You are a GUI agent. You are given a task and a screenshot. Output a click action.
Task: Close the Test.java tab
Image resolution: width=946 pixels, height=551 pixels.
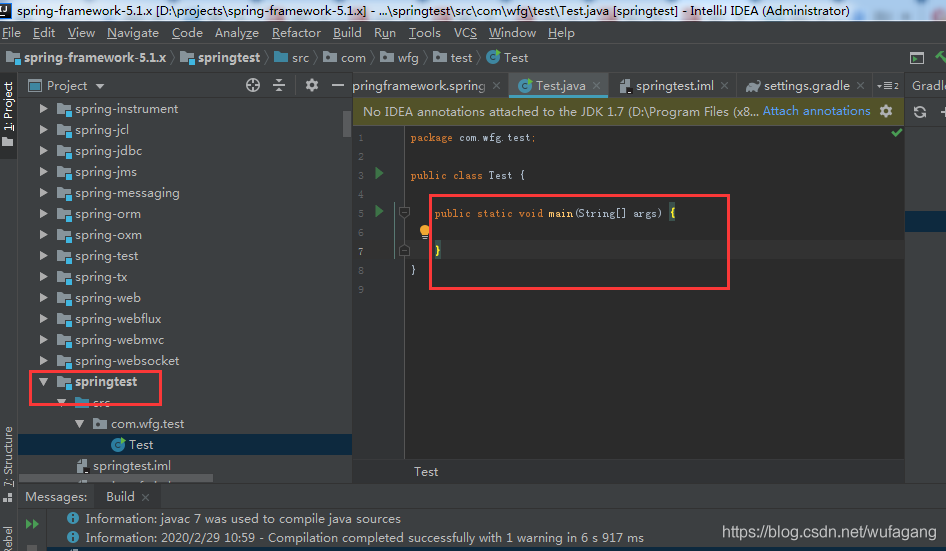click(596, 86)
